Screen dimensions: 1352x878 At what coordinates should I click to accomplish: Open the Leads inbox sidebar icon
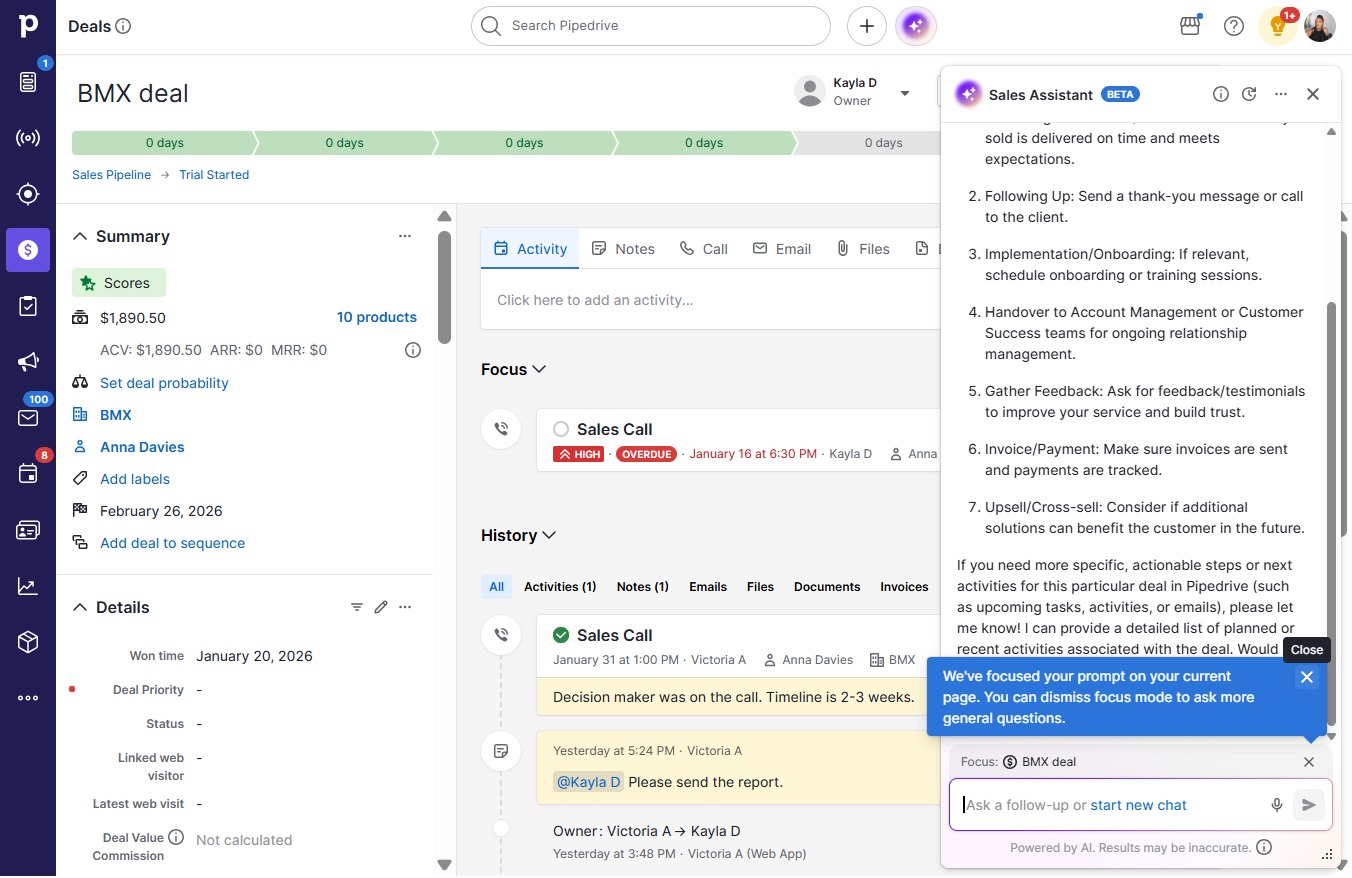pyautogui.click(x=28, y=82)
